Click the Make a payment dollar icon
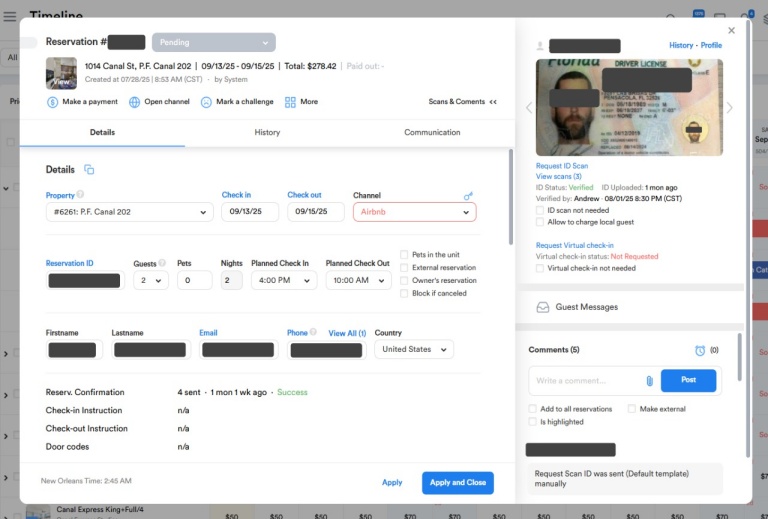 pyautogui.click(x=52, y=102)
